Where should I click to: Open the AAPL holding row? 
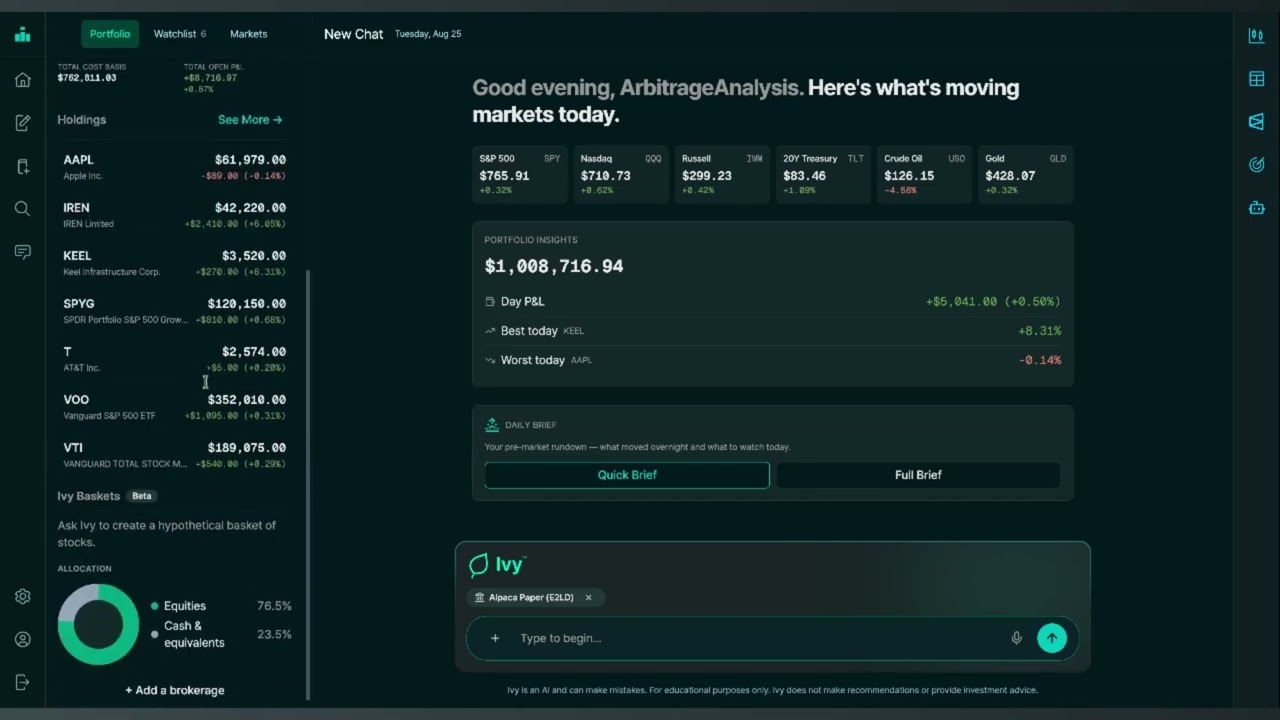pyautogui.click(x=174, y=167)
